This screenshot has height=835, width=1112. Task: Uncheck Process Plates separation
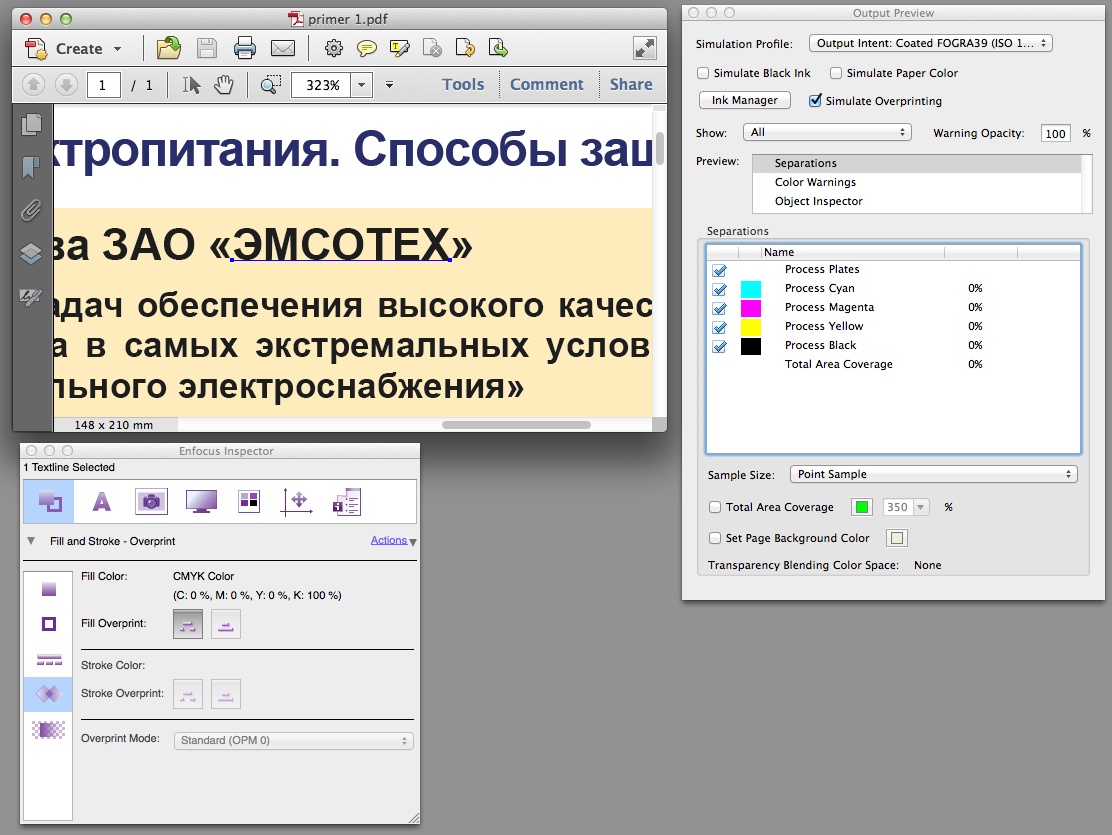[719, 270]
